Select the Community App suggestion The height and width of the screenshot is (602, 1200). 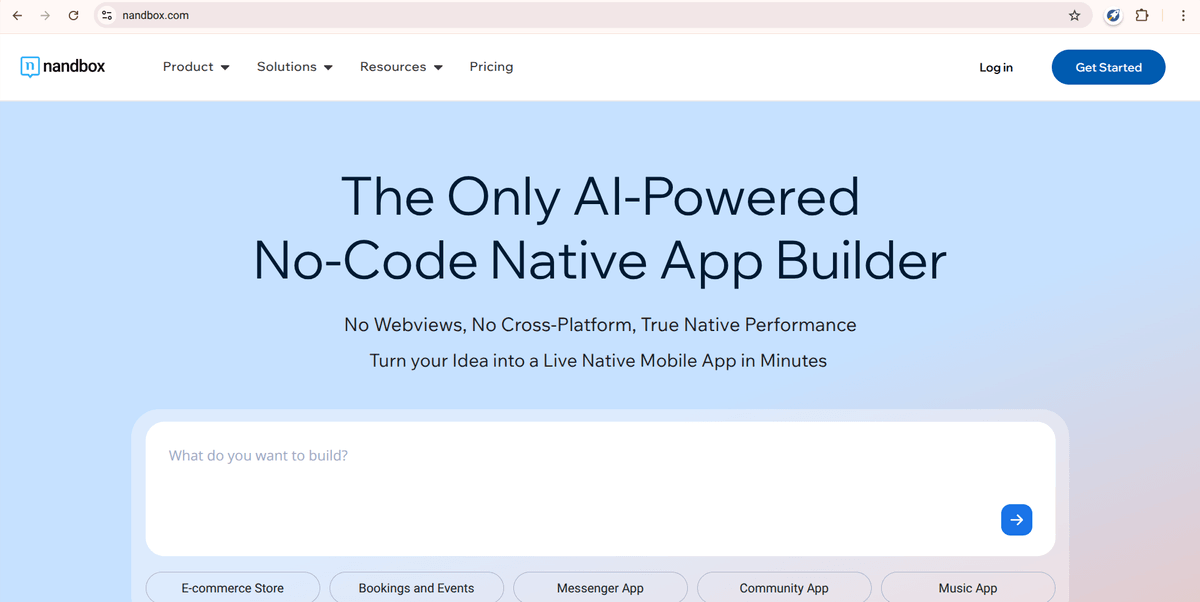tap(784, 587)
